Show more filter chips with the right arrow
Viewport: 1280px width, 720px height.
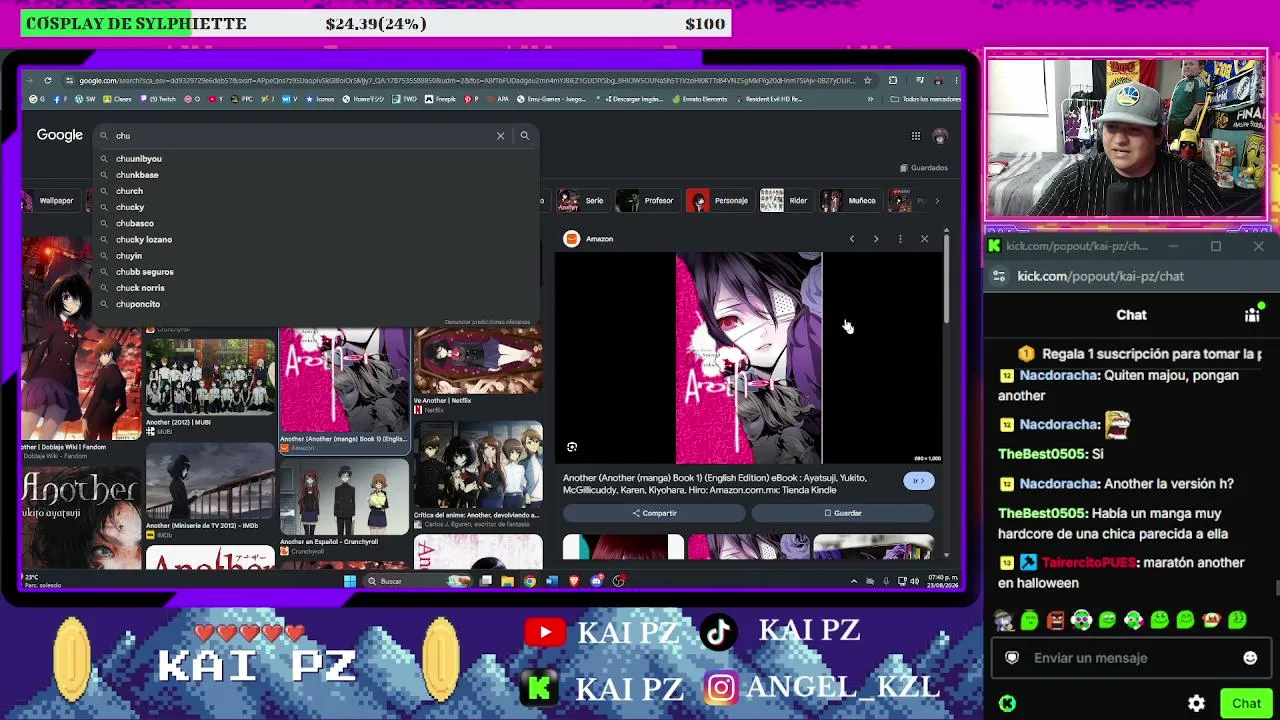(937, 201)
